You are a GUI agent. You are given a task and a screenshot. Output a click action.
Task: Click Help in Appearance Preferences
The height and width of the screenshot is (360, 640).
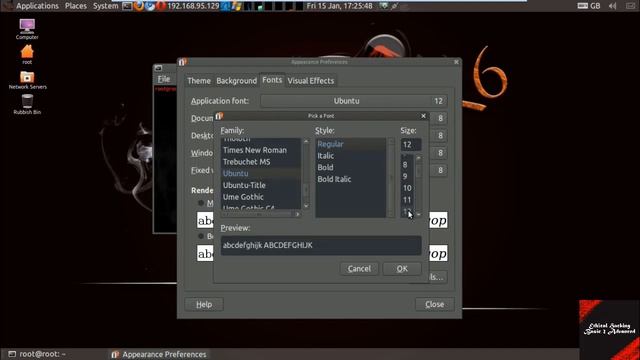tap(204, 304)
